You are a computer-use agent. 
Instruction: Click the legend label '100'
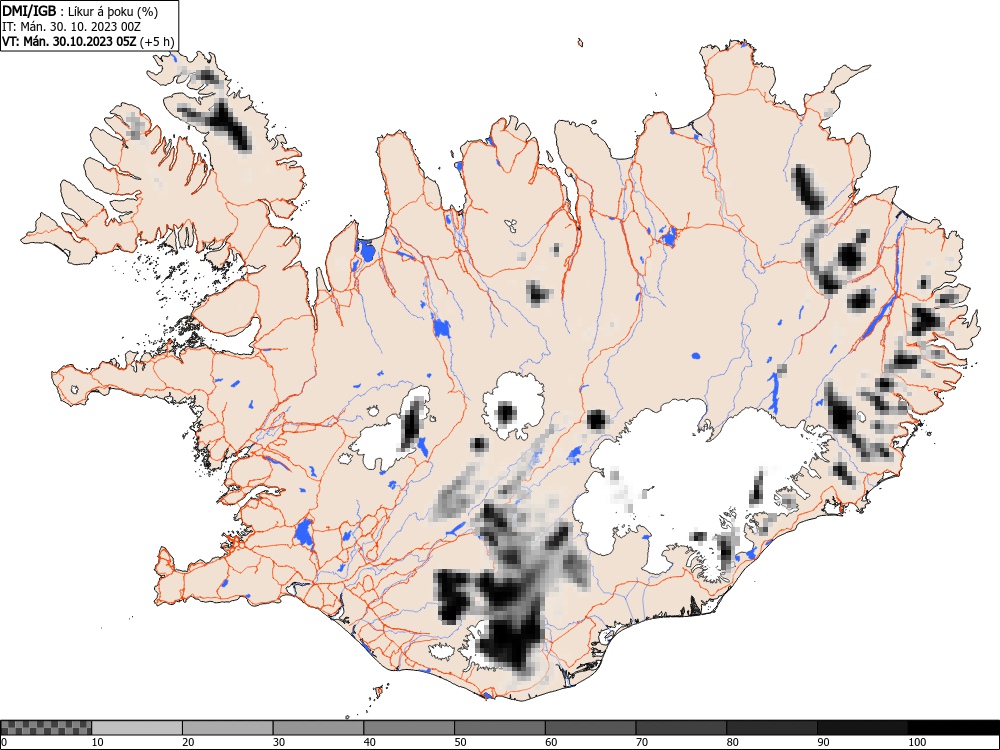[x=916, y=742]
